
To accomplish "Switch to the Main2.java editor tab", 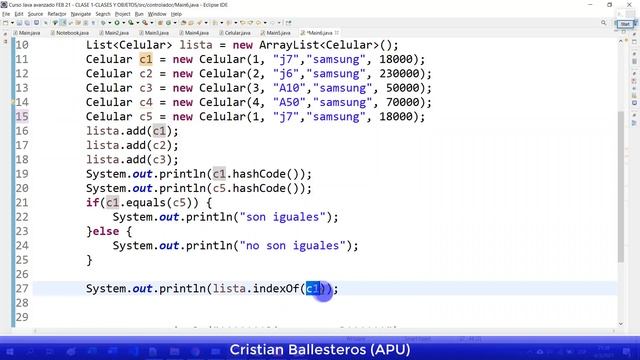I will (114, 33).
